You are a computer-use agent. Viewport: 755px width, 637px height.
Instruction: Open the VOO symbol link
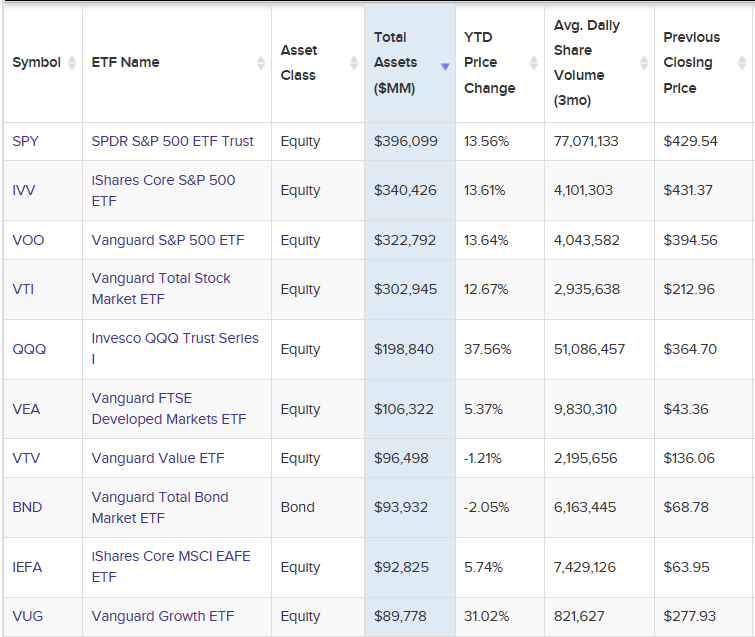click(x=28, y=240)
